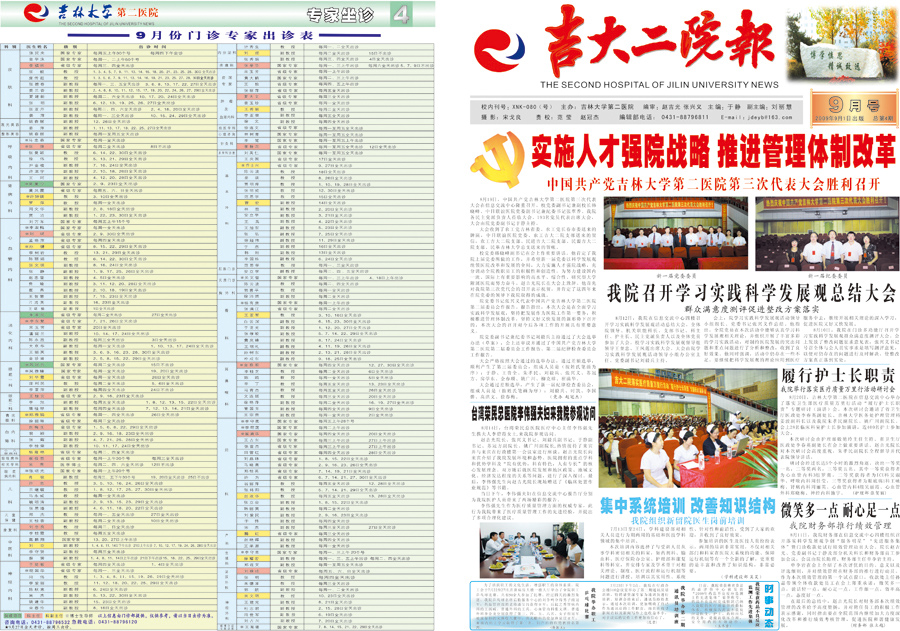Click the headline 实施人才强院战略 推进管理体制改革
This screenshot has width=900, height=631.
tap(713, 152)
